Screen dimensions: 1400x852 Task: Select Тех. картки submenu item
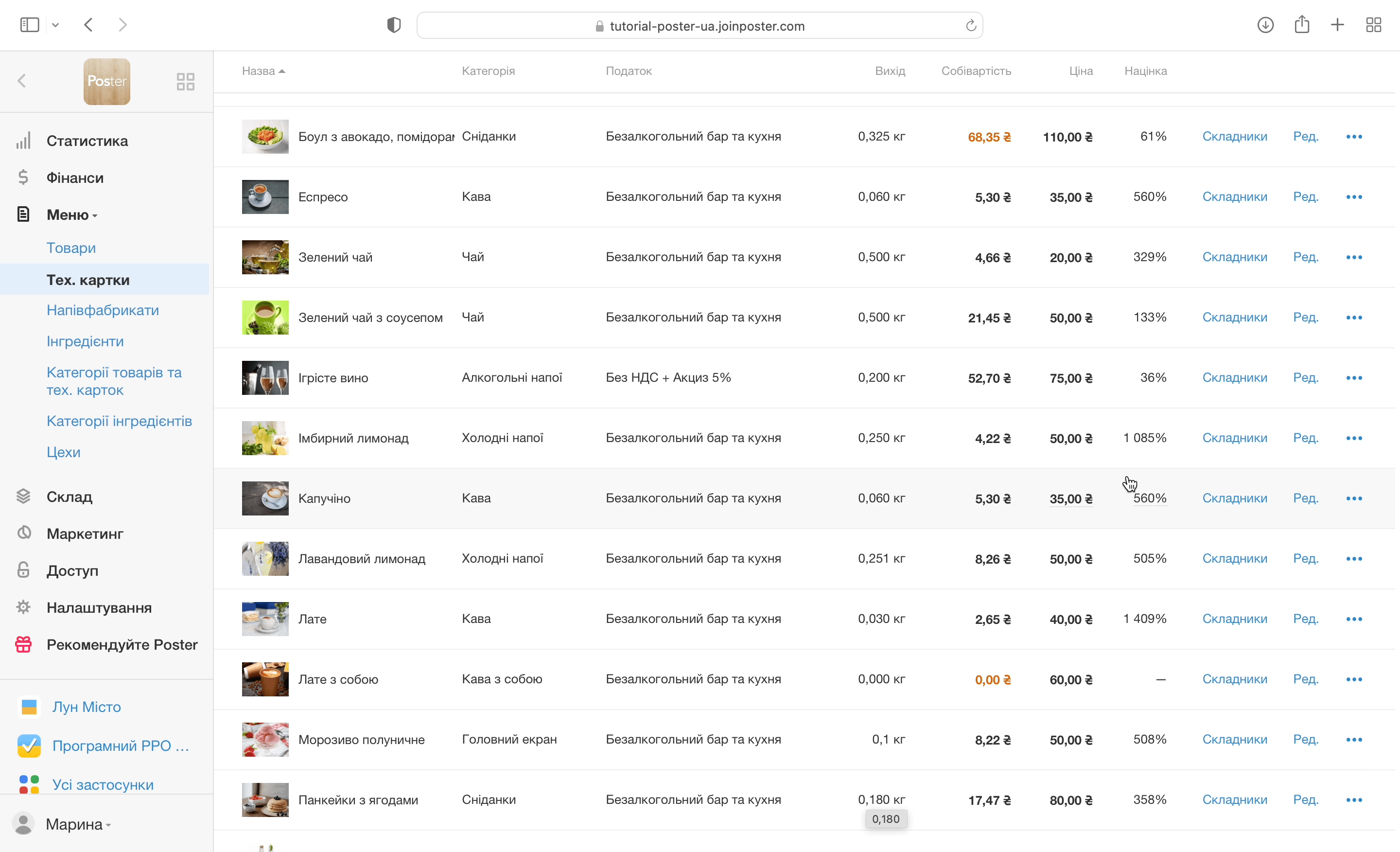click(x=105, y=280)
